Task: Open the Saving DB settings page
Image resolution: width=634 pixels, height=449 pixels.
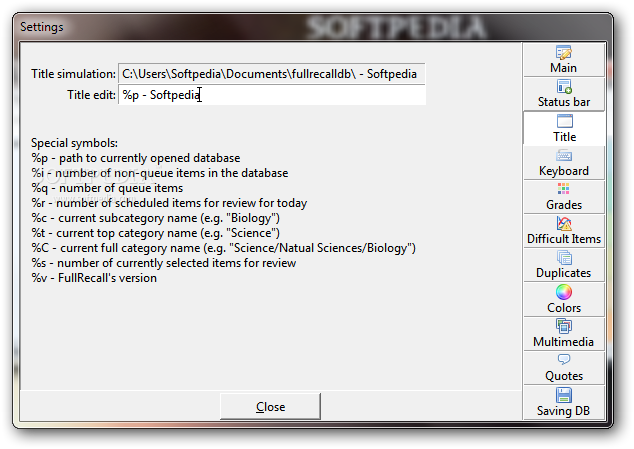Action: [x=564, y=402]
